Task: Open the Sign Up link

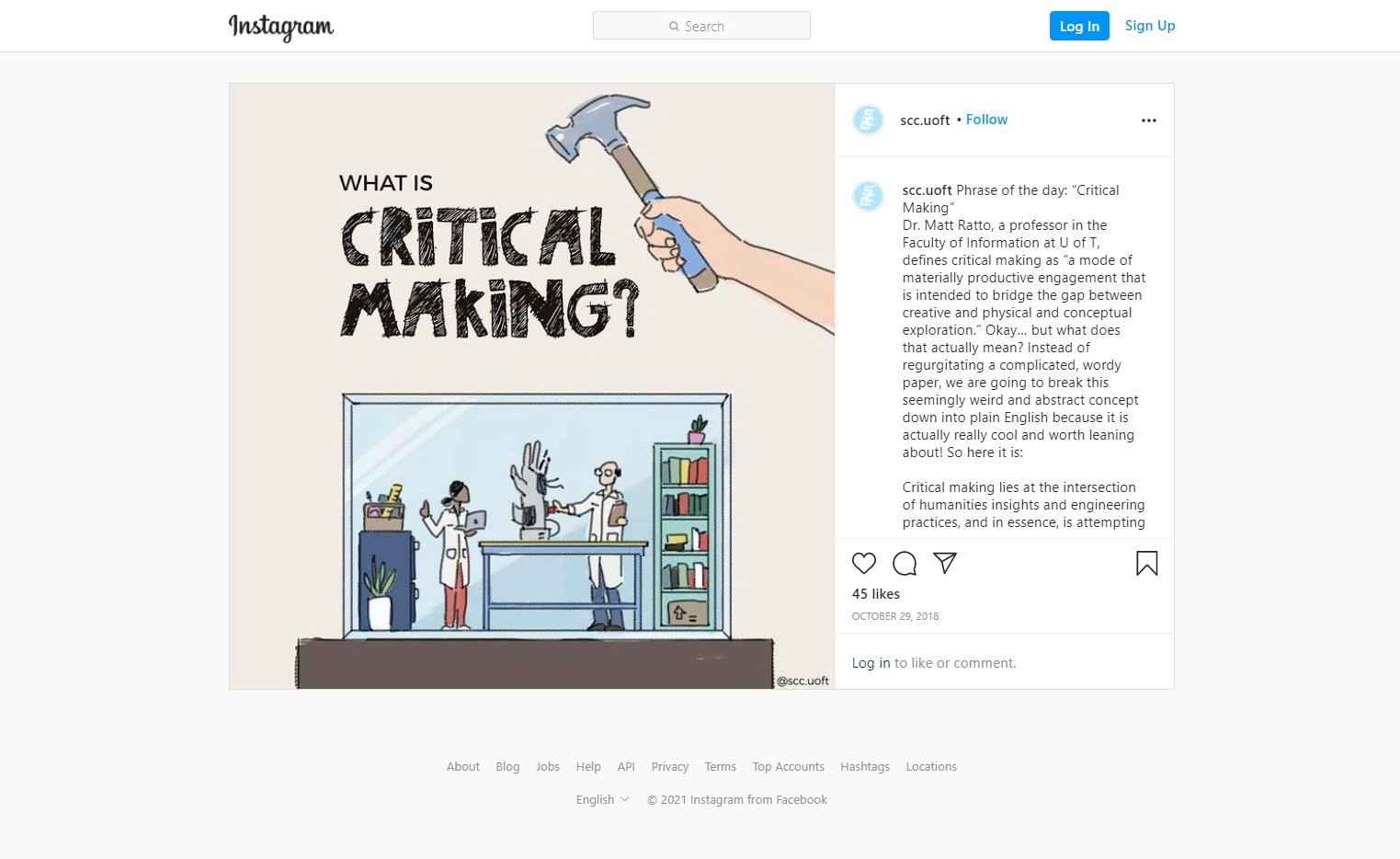Action: (x=1150, y=26)
